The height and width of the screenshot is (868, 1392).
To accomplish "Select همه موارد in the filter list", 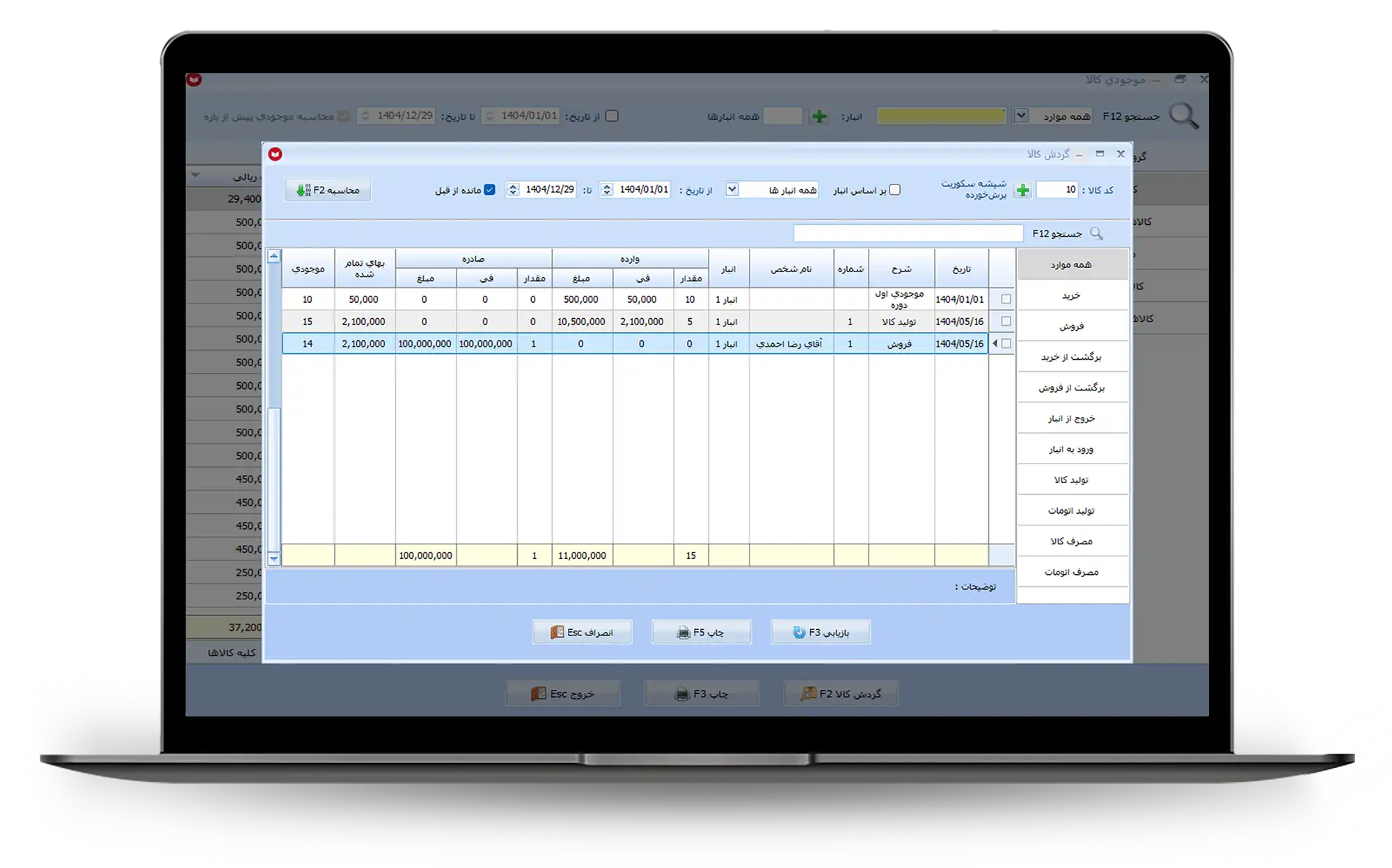I will pos(1072,265).
